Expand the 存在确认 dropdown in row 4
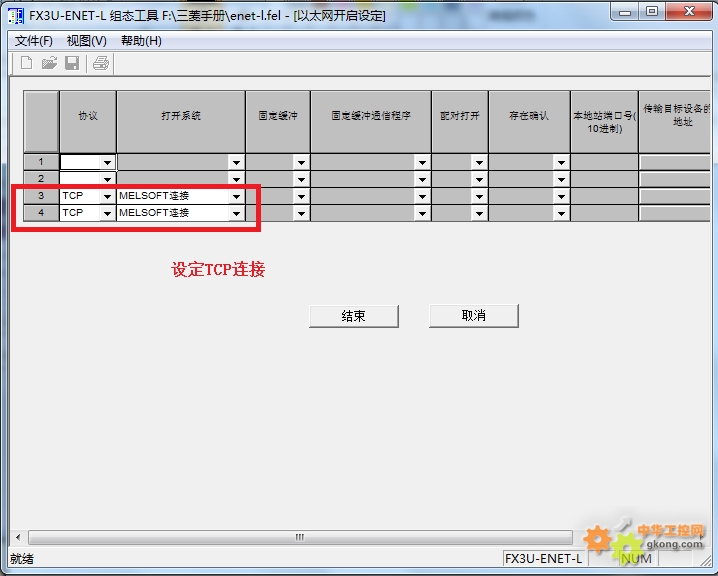 tap(561, 213)
